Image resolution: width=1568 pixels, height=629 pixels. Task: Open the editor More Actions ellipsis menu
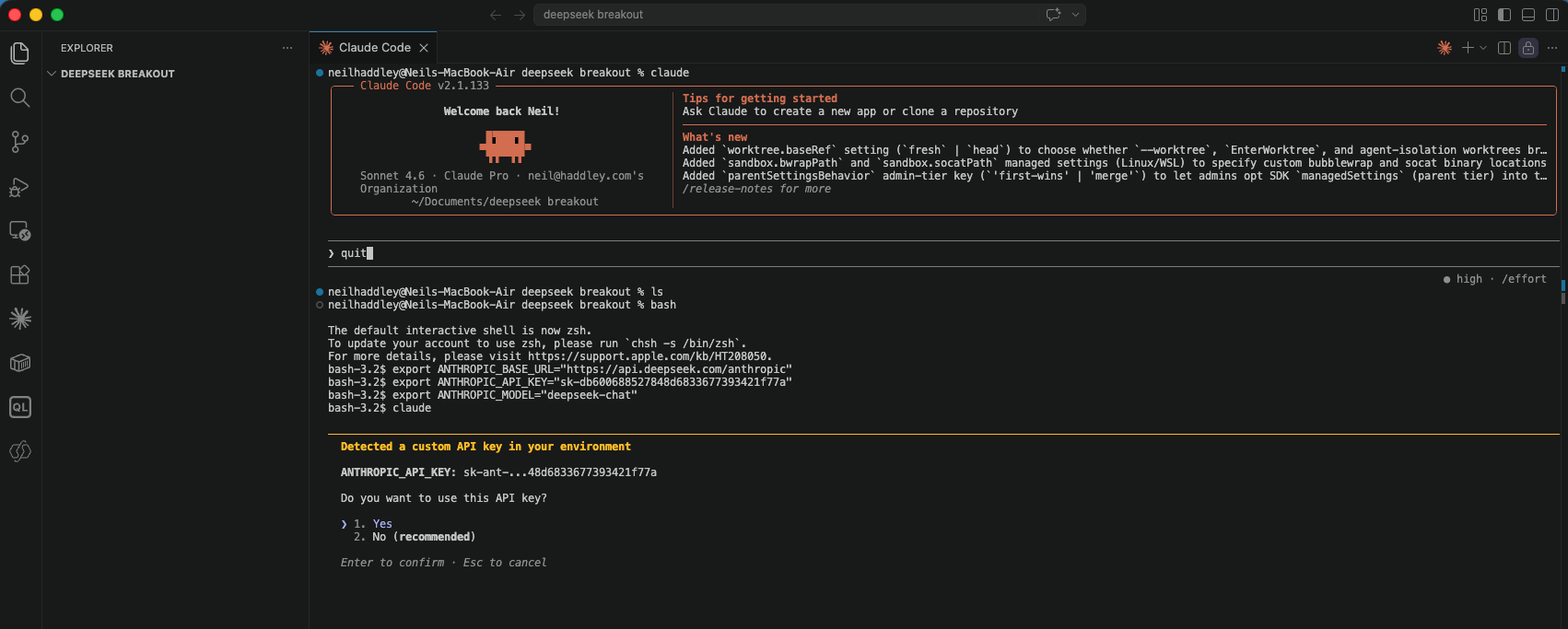(x=1552, y=48)
